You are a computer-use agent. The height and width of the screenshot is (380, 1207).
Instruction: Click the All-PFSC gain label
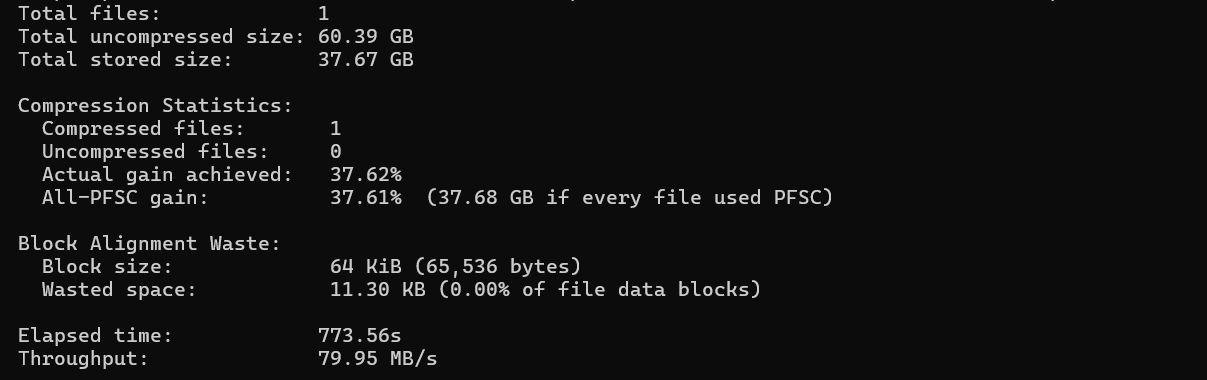click(x=125, y=198)
